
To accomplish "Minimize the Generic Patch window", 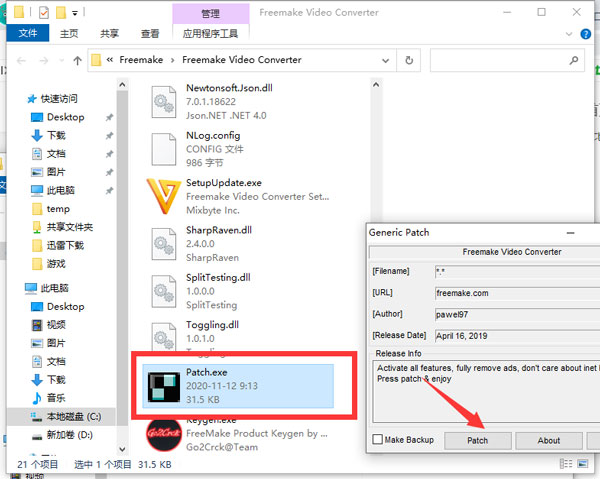I will point(571,233).
